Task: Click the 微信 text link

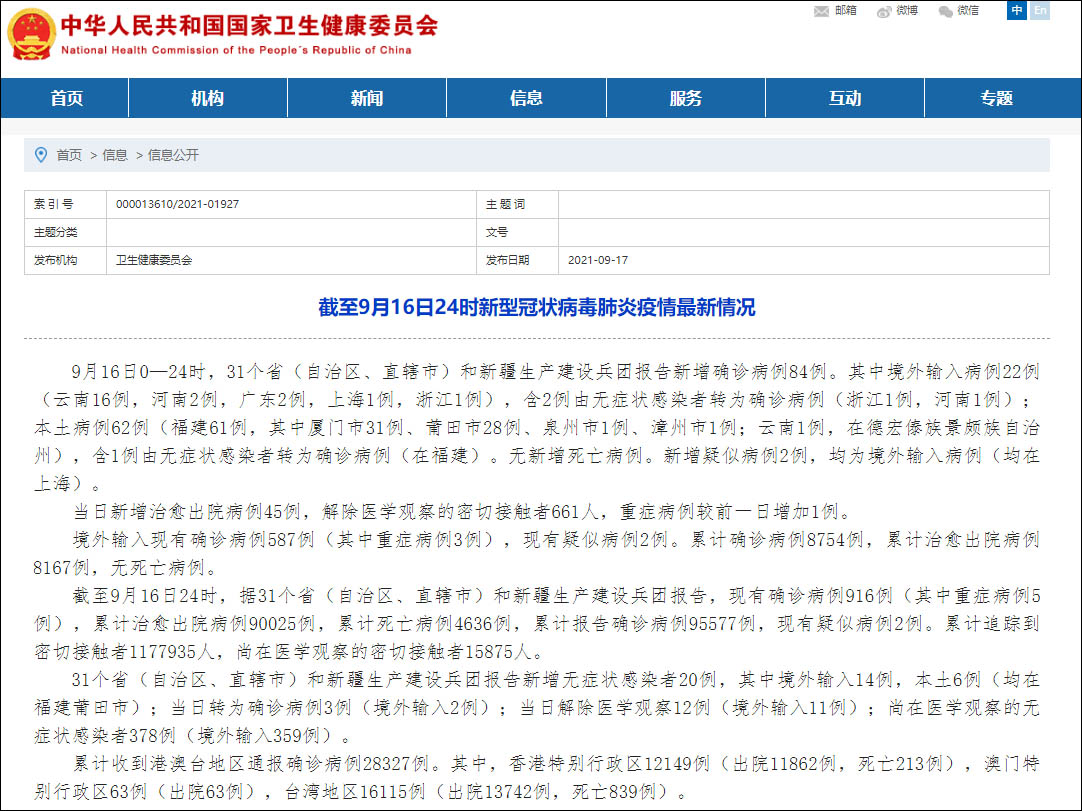Action: point(967,10)
